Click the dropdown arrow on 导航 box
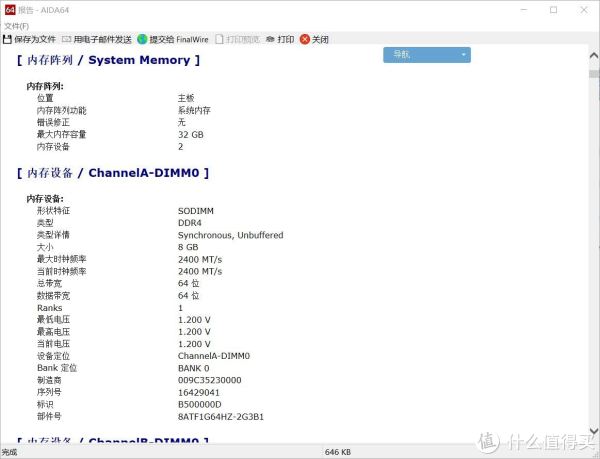The image size is (600, 459). (463, 55)
